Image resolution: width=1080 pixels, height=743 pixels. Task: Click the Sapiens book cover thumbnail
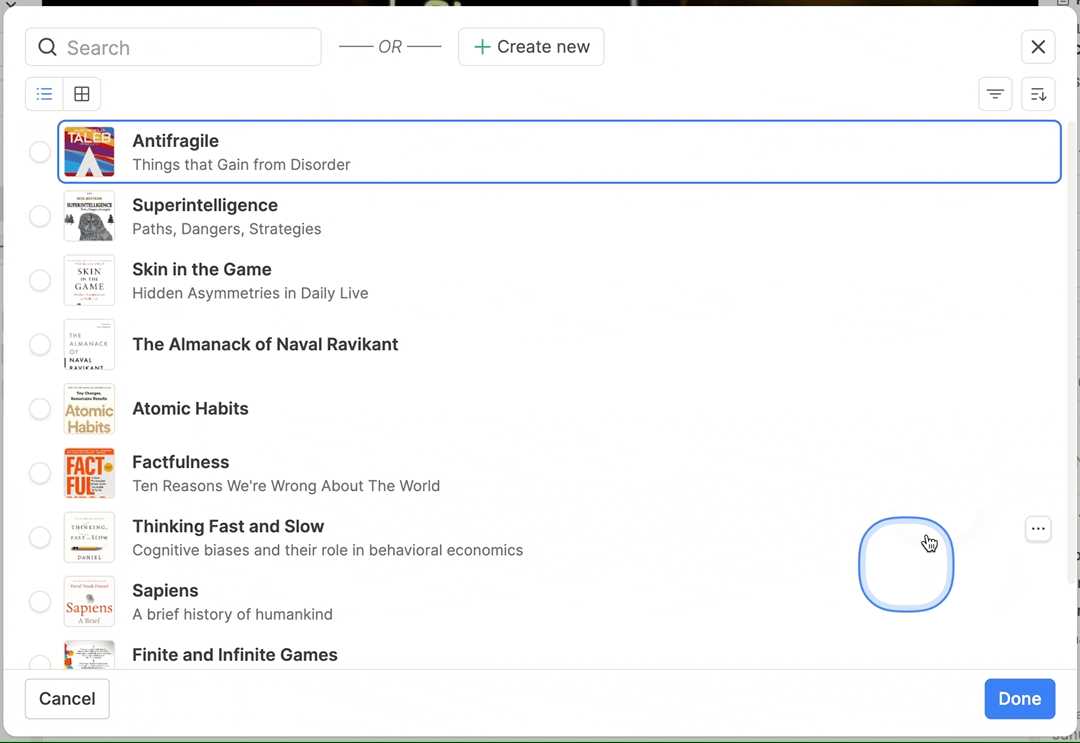[90, 602]
